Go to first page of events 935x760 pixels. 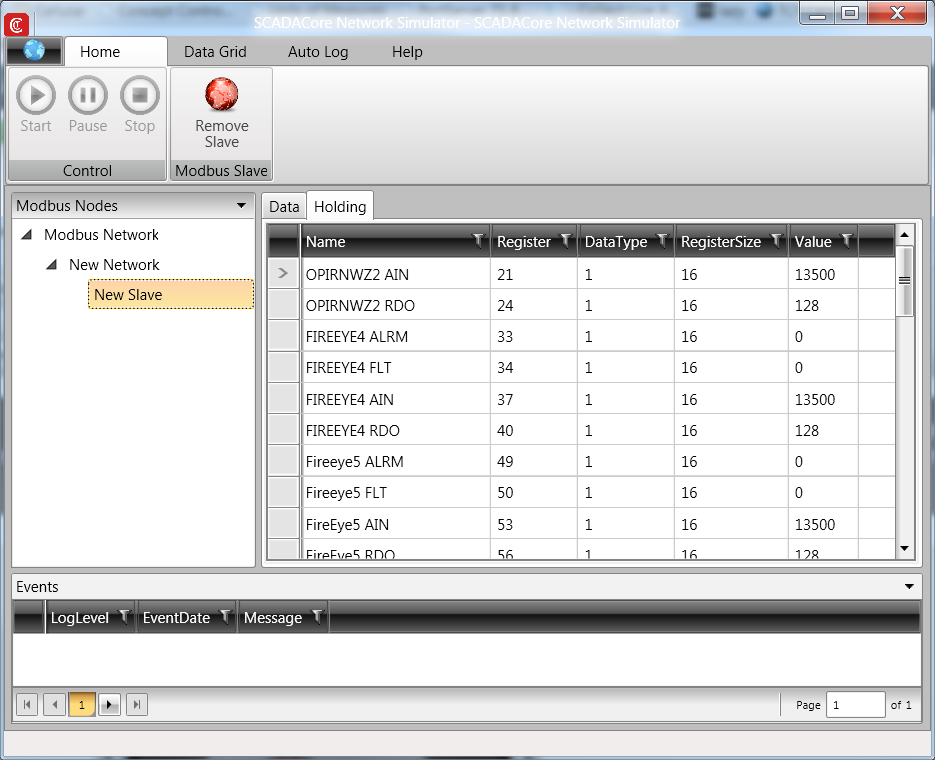point(27,705)
